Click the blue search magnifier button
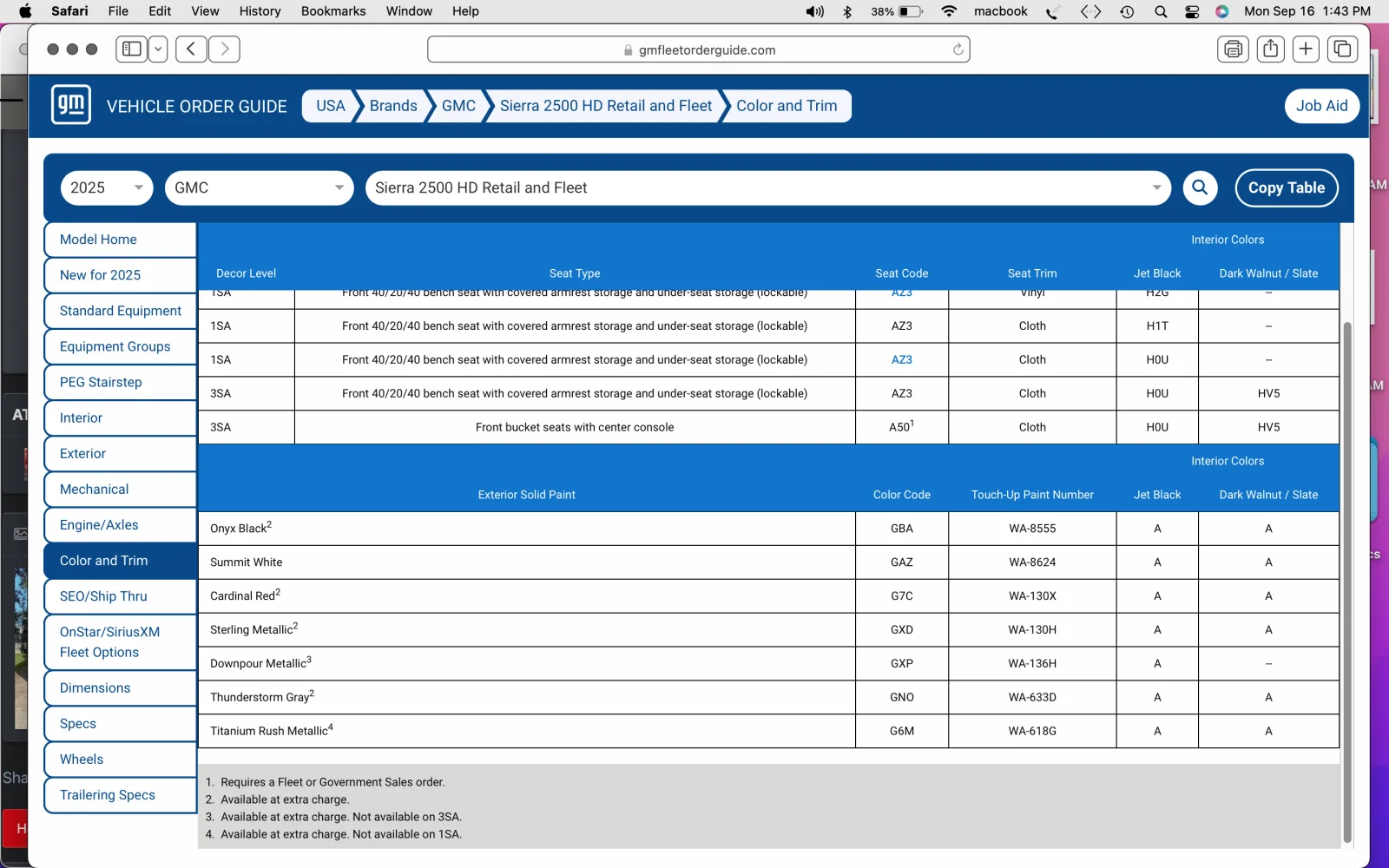This screenshot has height=868, width=1389. click(x=1200, y=187)
